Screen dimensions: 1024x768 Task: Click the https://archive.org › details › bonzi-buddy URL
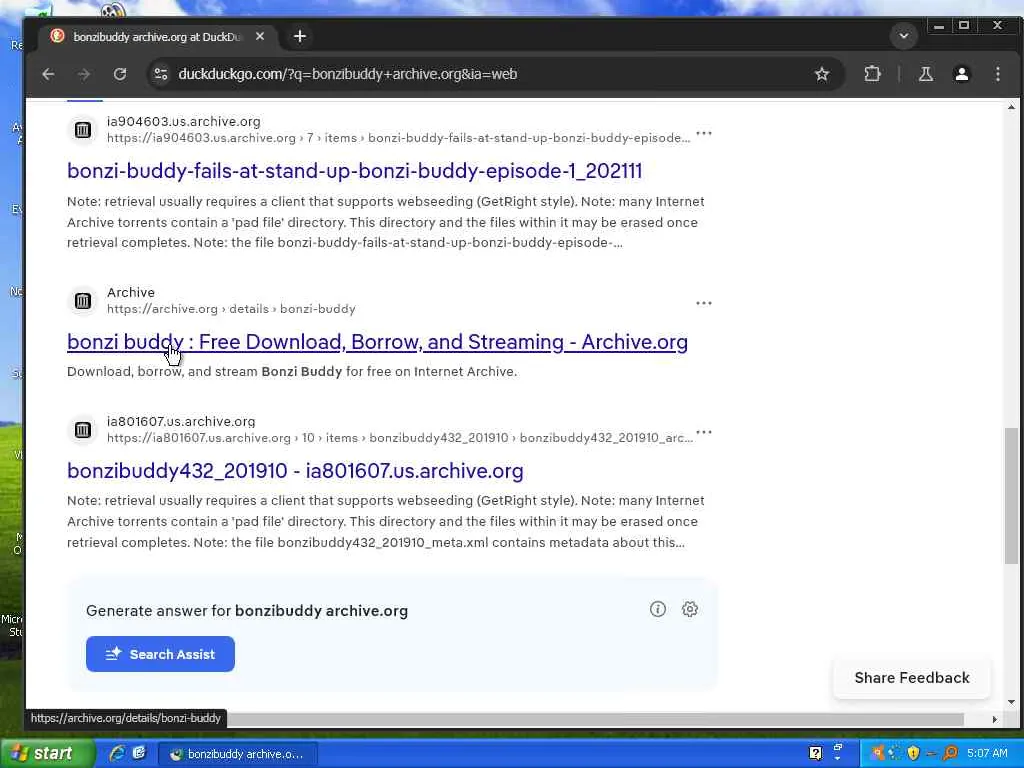click(x=231, y=309)
